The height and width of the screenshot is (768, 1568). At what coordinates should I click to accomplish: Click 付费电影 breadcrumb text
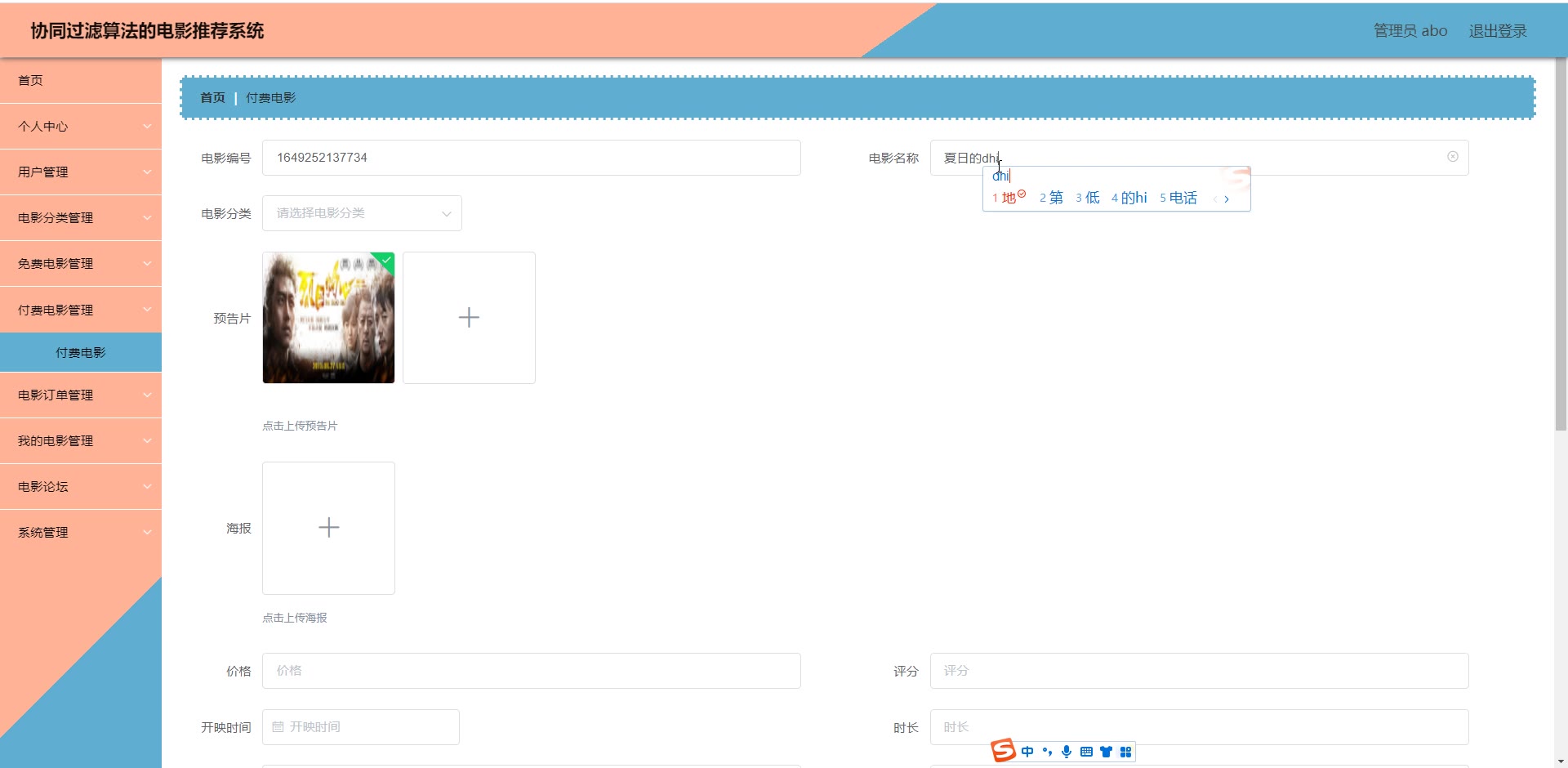pyautogui.click(x=271, y=97)
